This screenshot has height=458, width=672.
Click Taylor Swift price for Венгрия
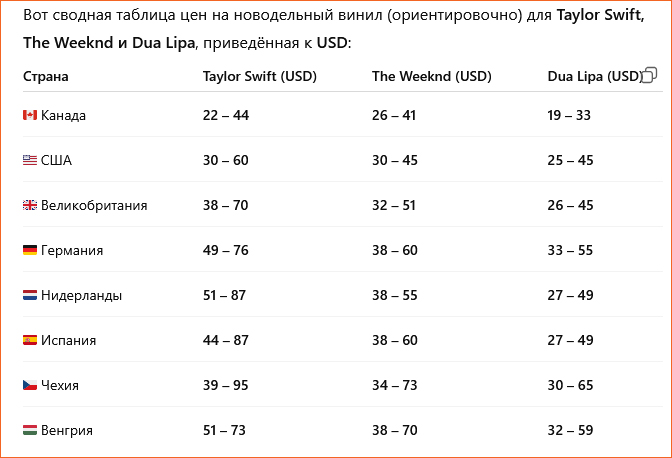226,430
